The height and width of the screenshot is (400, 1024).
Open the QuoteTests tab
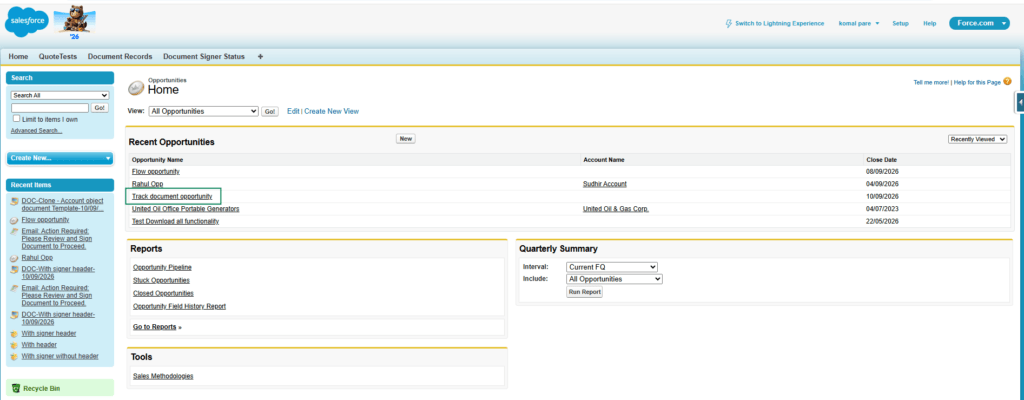57,57
